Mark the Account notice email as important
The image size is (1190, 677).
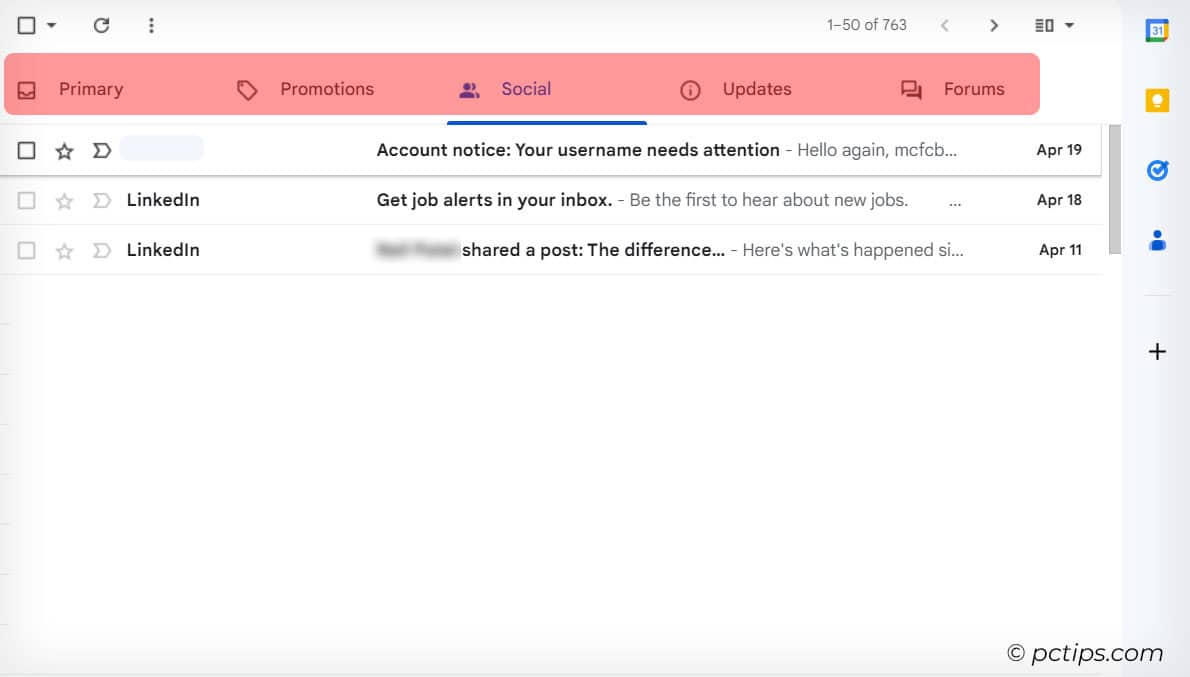[101, 150]
